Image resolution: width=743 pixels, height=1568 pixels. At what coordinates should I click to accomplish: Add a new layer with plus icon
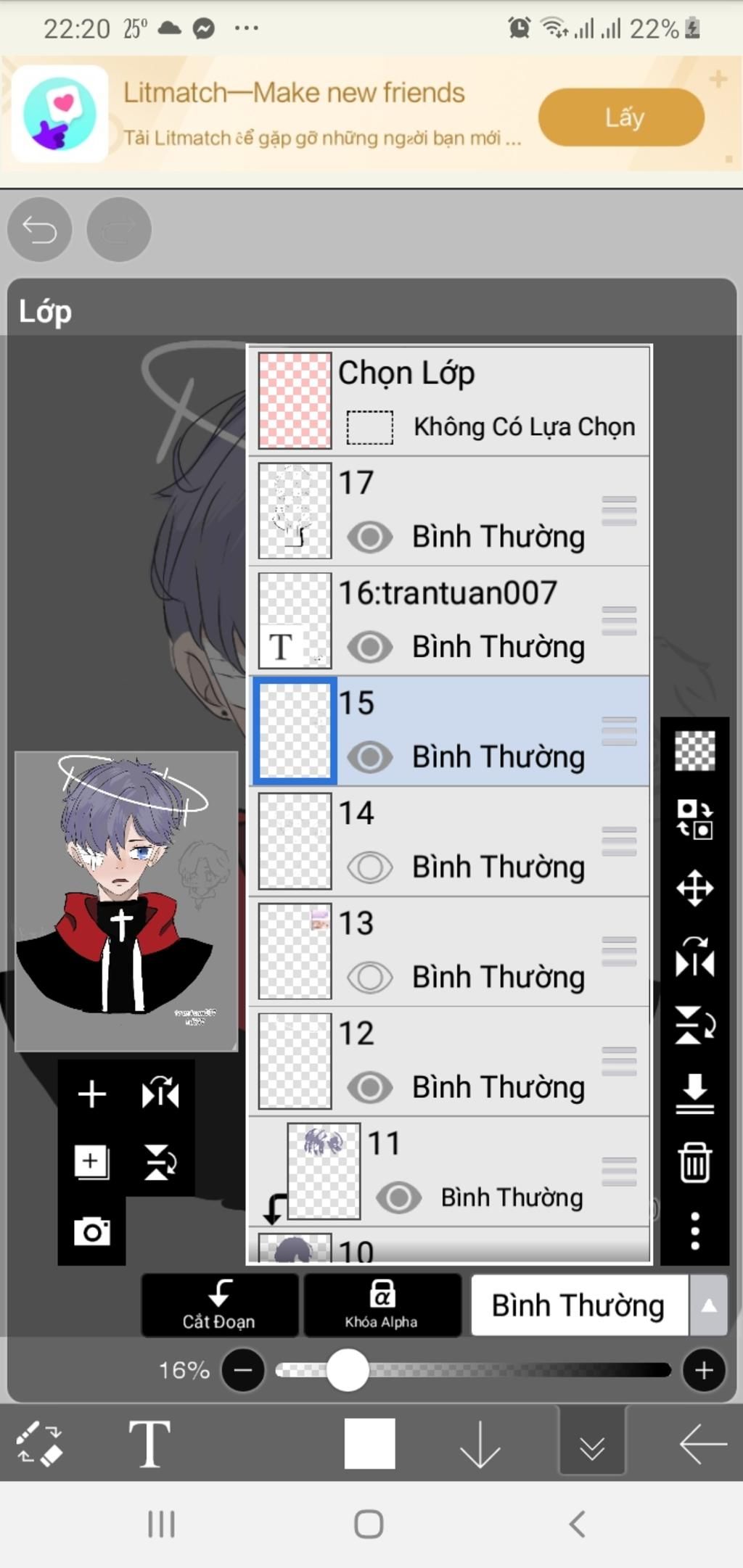tap(92, 1094)
